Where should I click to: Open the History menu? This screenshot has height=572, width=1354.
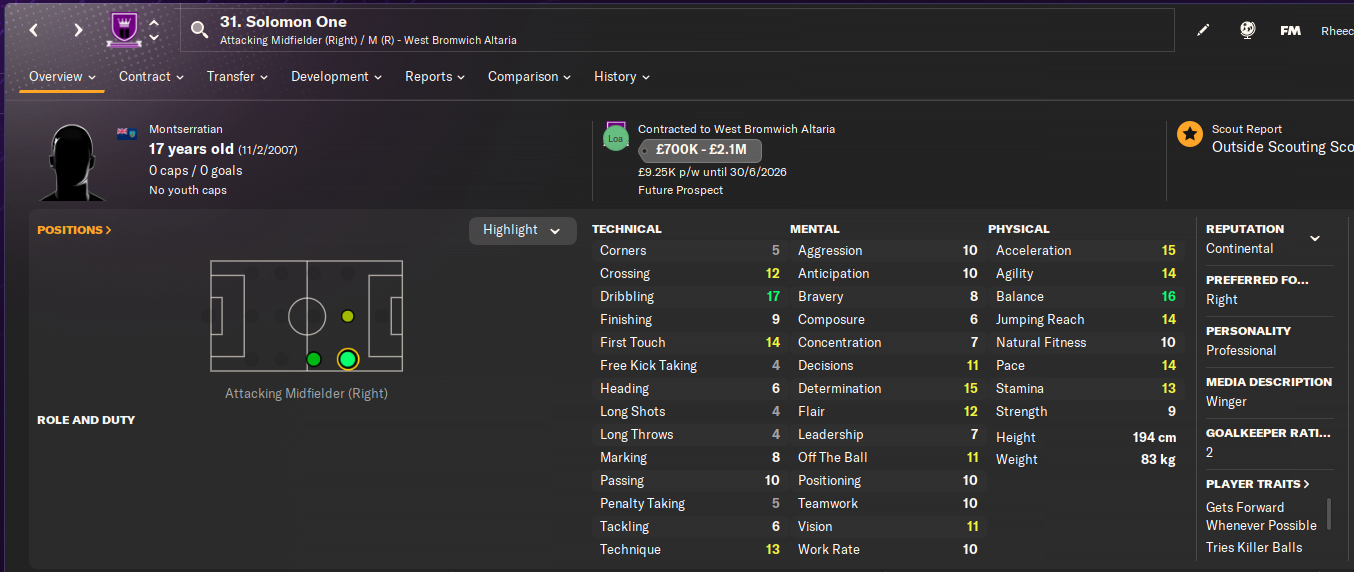tap(621, 77)
